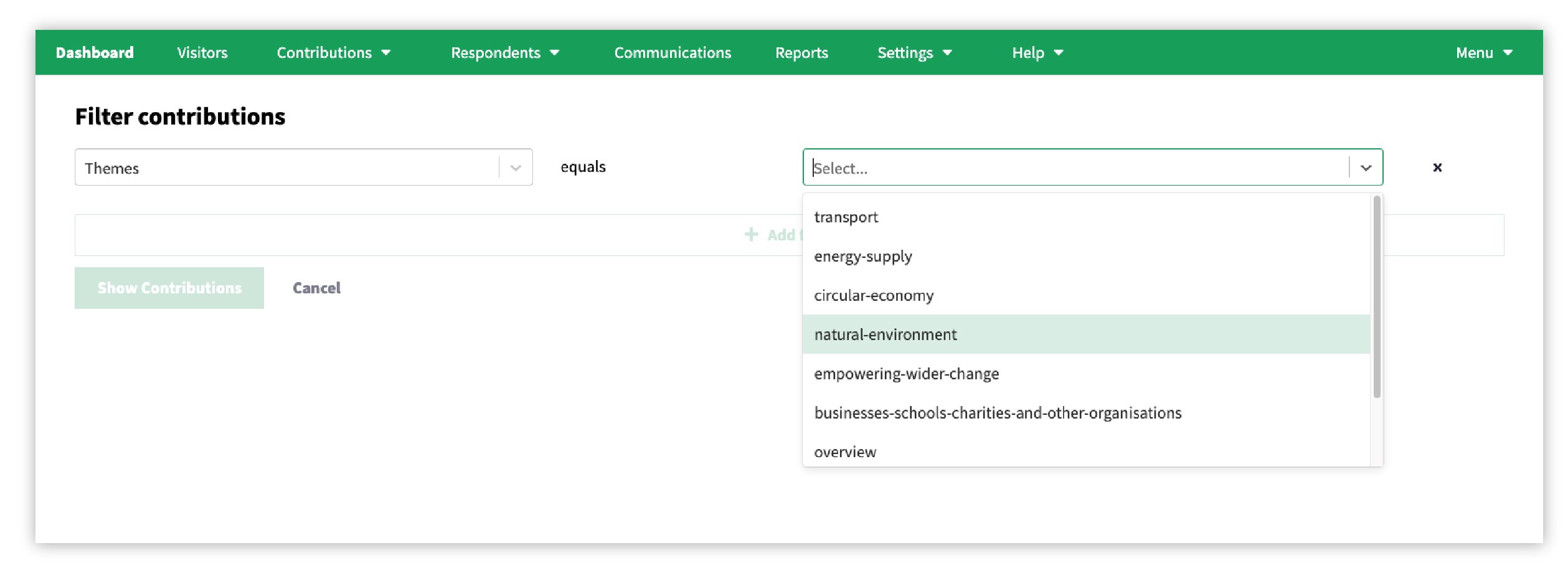Image resolution: width=1568 pixels, height=568 pixels.
Task: Remove the filter with x icon
Action: click(1437, 167)
